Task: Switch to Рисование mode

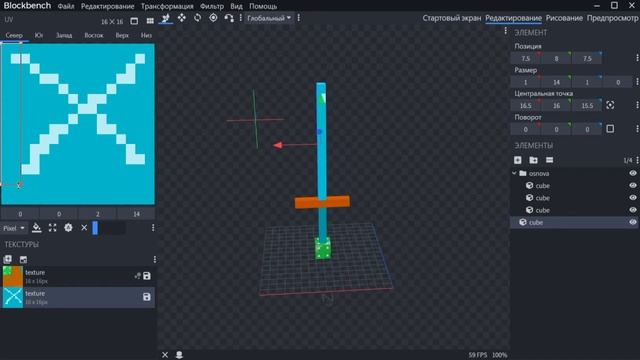Action: tap(564, 18)
